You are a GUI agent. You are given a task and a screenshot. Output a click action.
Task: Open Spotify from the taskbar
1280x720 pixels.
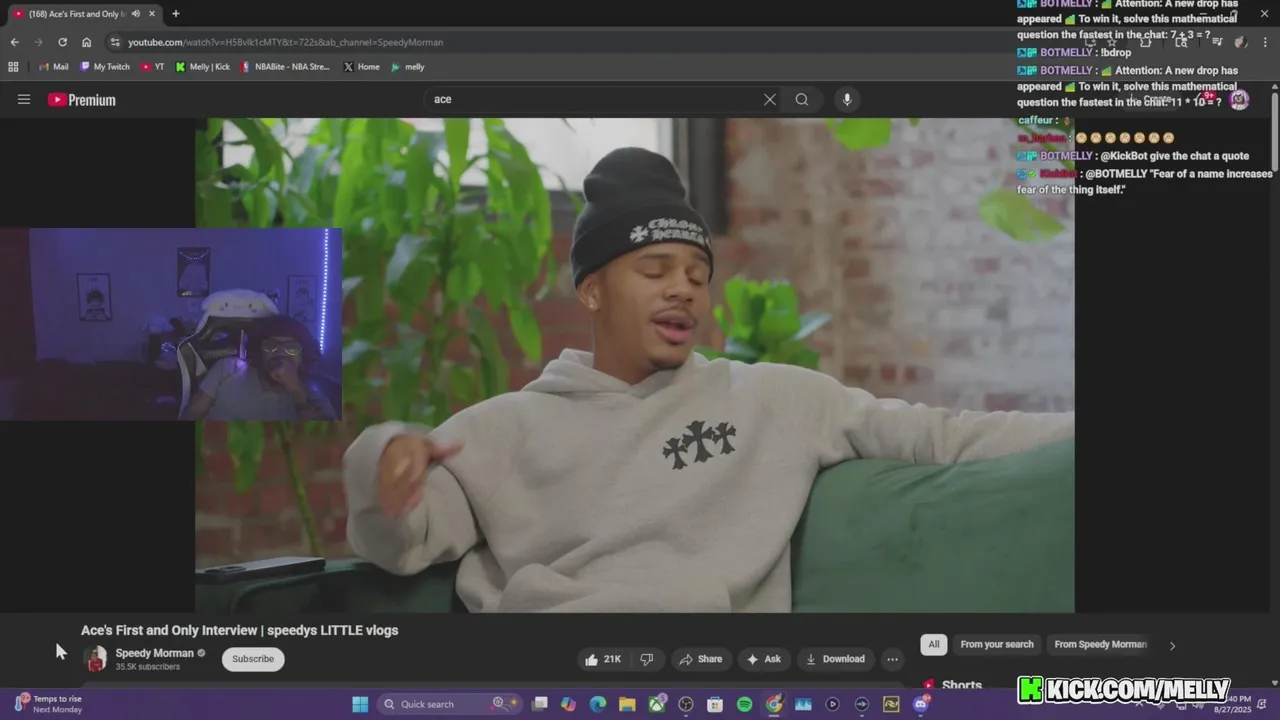744,704
